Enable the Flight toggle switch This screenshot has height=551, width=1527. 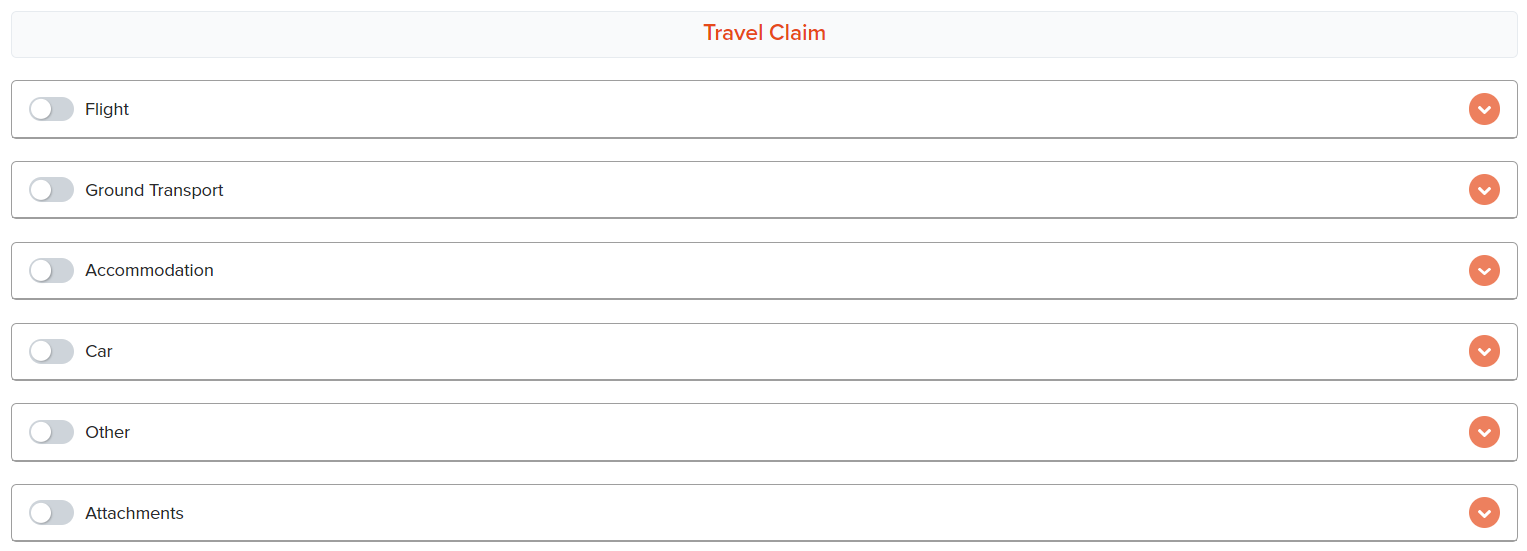pos(51,109)
